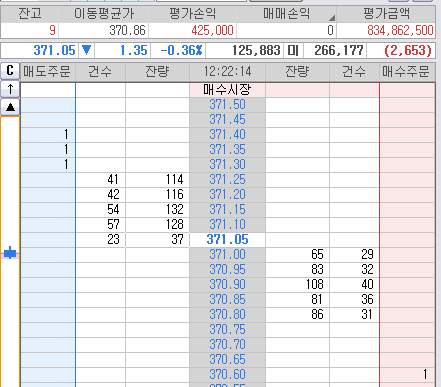The width and height of the screenshot is (441, 387).
Task: Click price 370.65 in the ladder
Action: (x=227, y=360)
